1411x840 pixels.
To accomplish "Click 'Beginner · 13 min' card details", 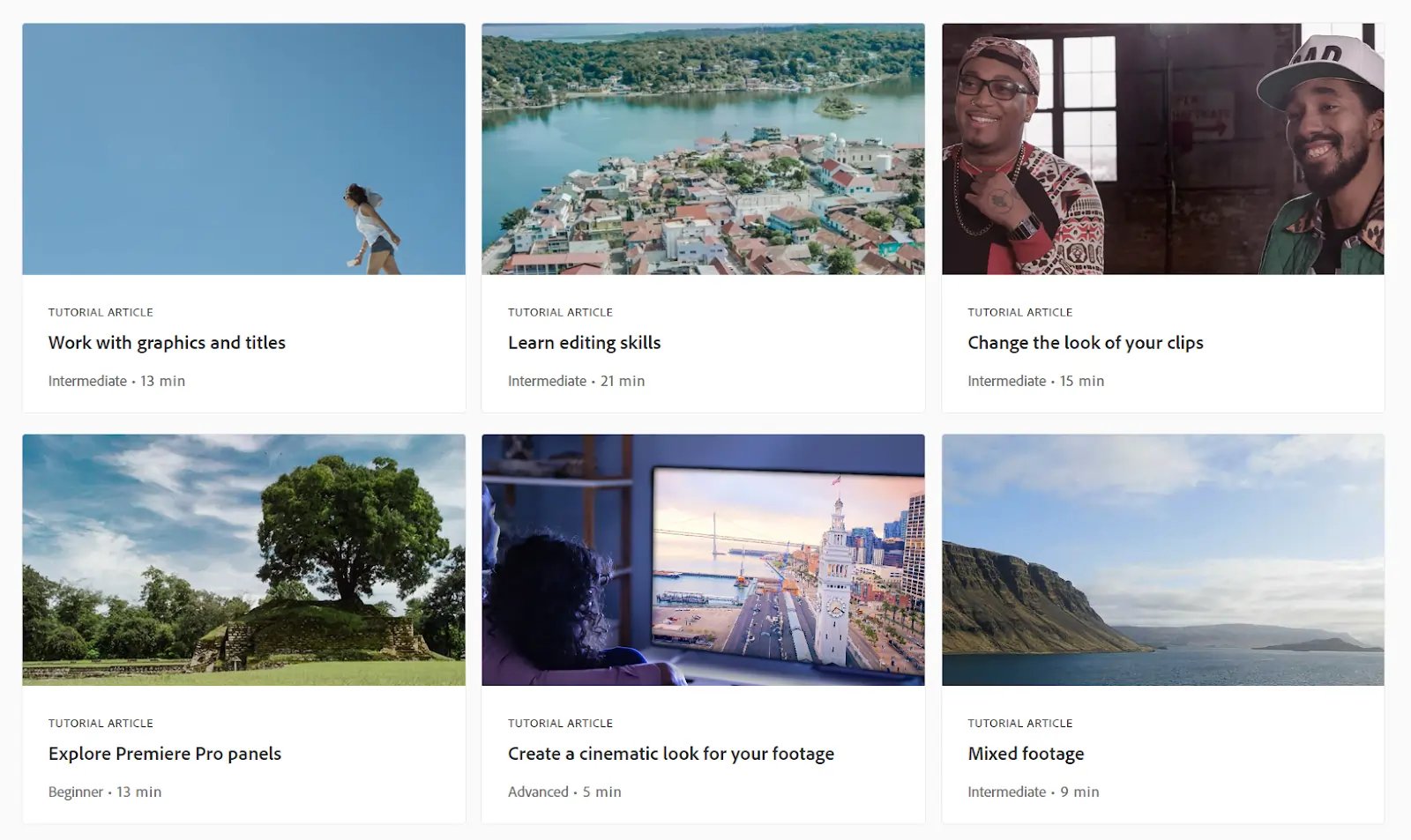I will 105,792.
